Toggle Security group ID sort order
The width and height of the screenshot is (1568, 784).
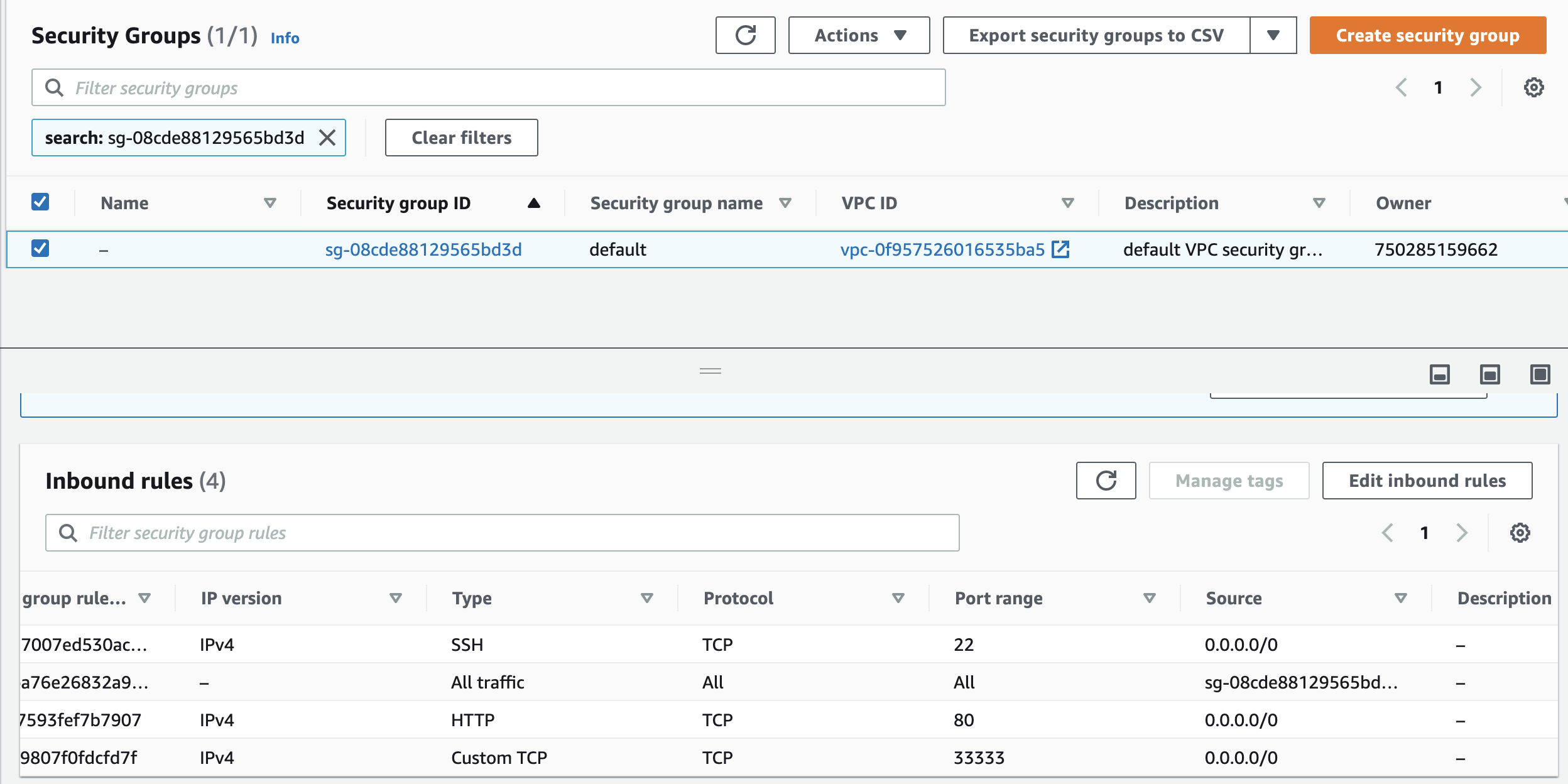pyautogui.click(x=533, y=202)
